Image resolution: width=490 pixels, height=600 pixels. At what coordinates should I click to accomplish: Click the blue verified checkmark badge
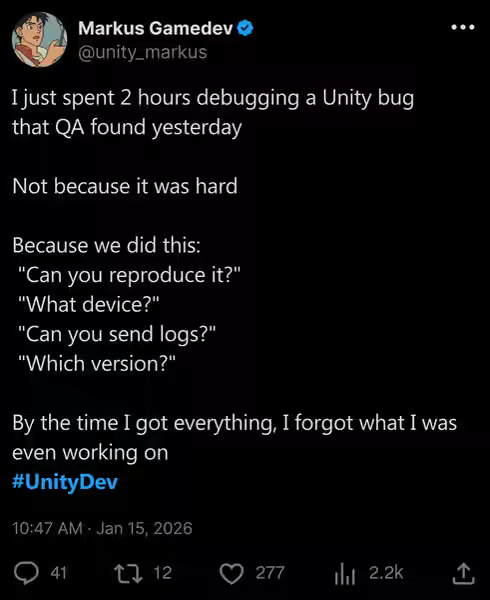coord(245,28)
